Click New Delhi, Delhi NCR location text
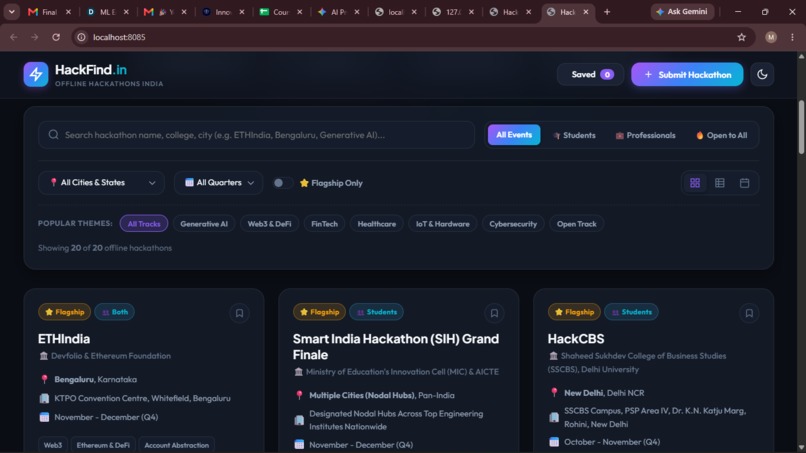806x453 pixels. click(604, 393)
